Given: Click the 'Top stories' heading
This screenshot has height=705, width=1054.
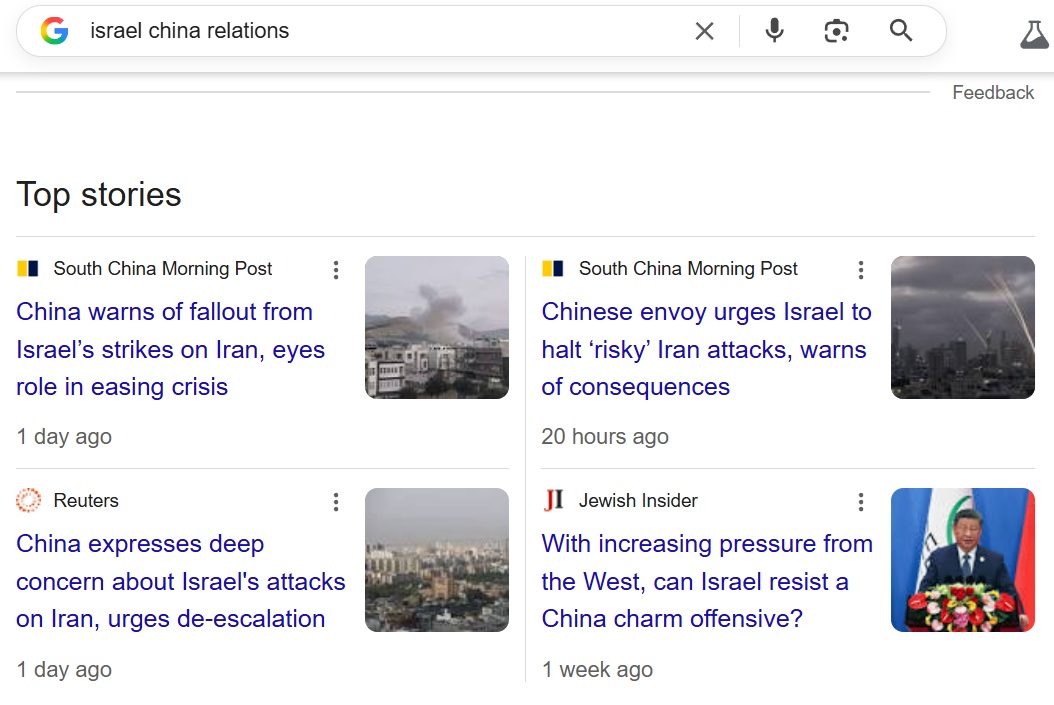Looking at the screenshot, I should point(99,195).
